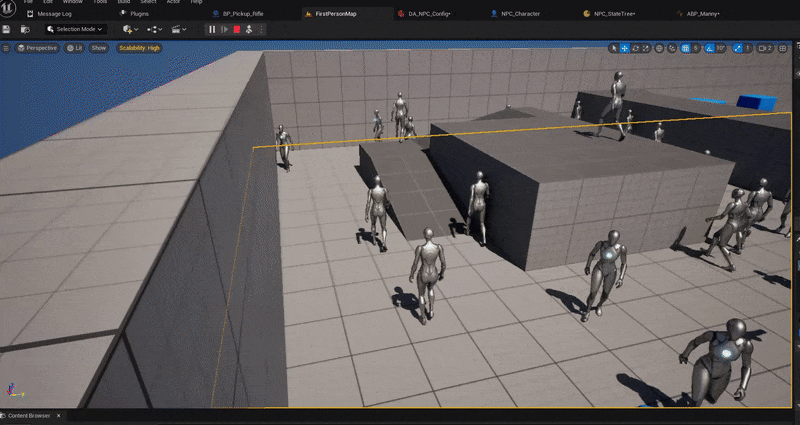Open viewport layout grid icon
800x425 pixels.
click(783, 48)
